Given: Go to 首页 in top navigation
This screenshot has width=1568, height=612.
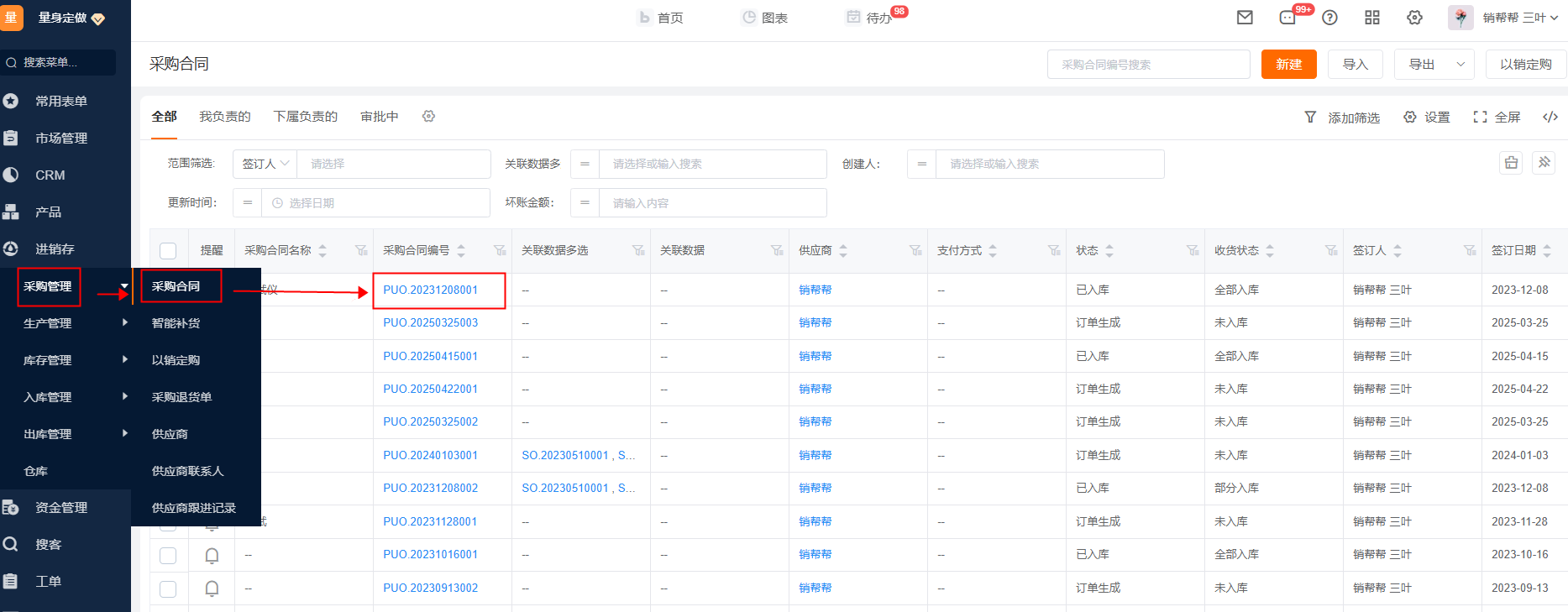Looking at the screenshot, I should click(661, 18).
